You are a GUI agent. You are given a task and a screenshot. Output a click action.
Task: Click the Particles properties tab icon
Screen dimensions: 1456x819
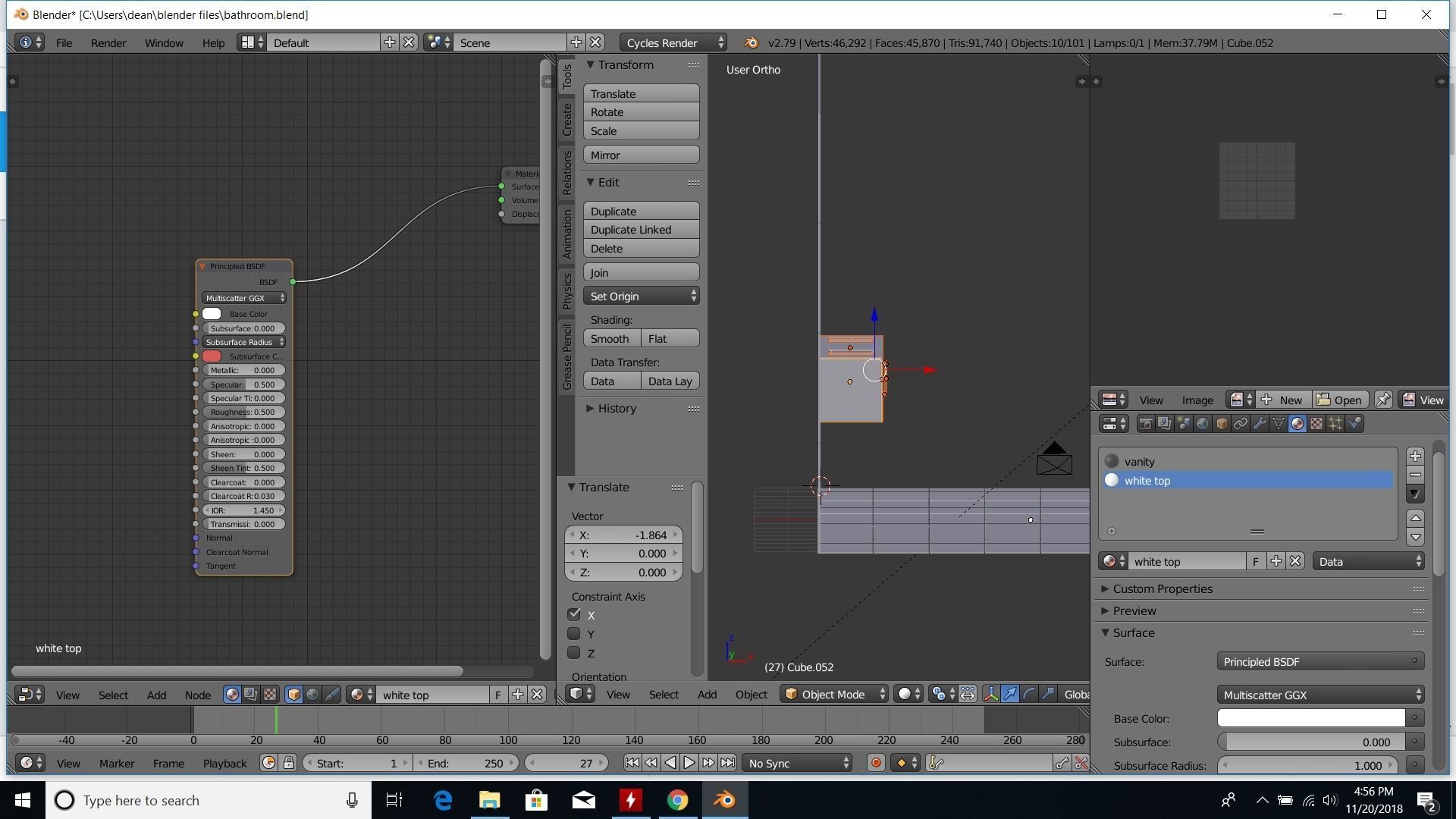pyautogui.click(x=1335, y=424)
